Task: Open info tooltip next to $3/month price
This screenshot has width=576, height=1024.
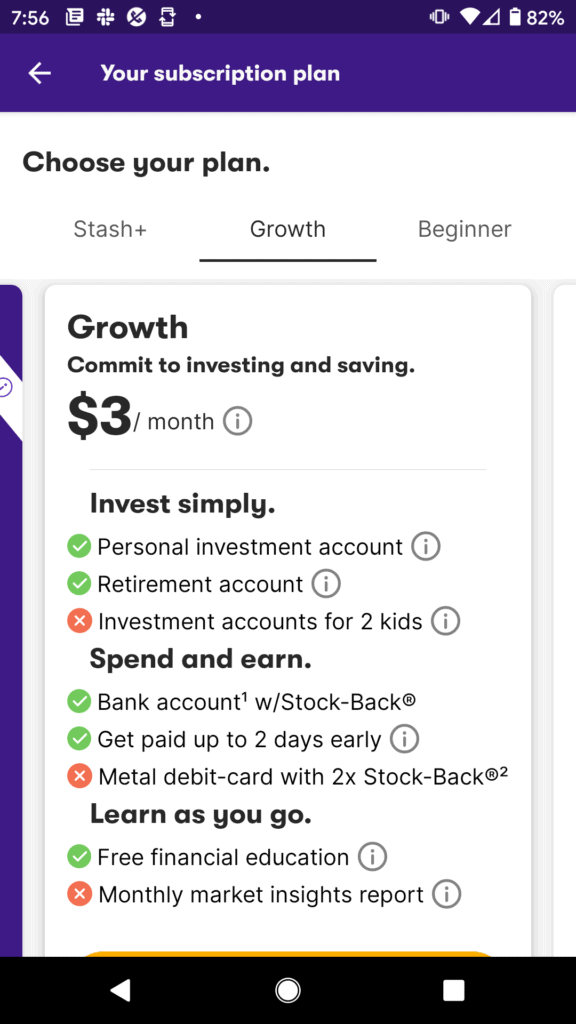Action: pos(237,421)
